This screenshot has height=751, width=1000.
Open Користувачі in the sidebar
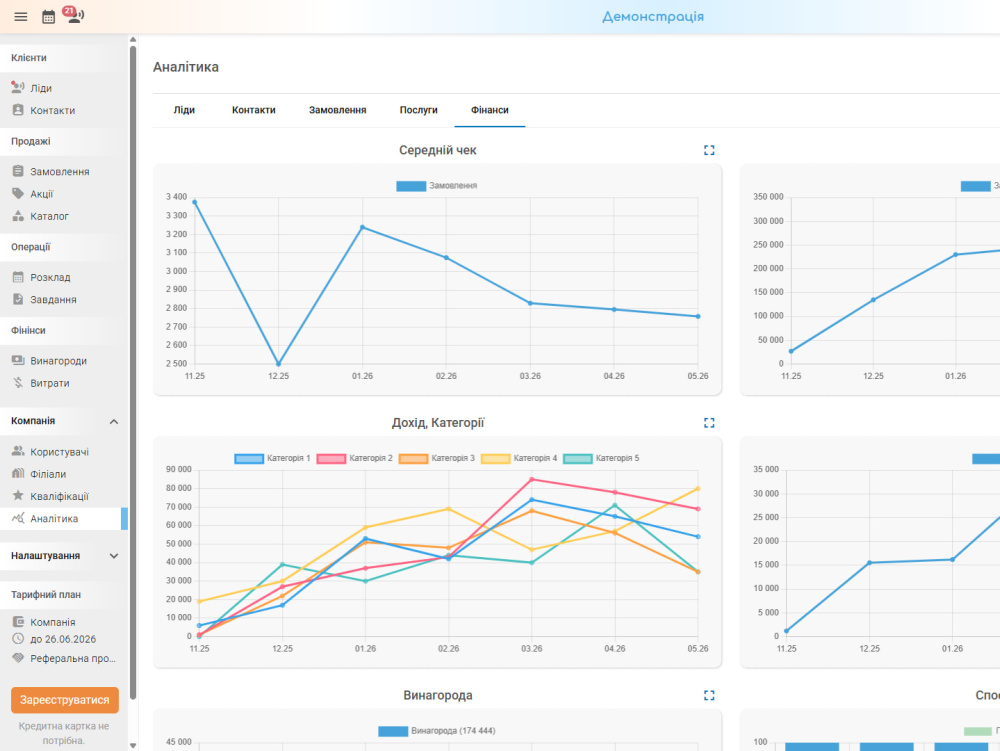point(61,452)
